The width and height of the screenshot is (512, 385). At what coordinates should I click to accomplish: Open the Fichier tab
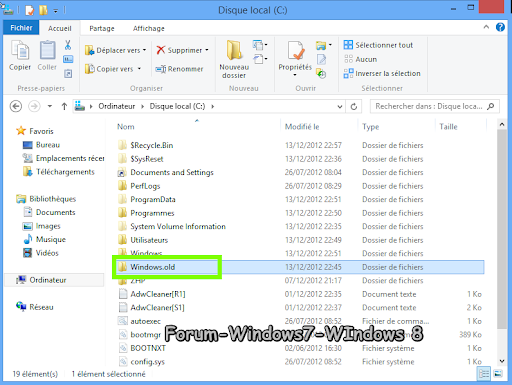[21, 28]
